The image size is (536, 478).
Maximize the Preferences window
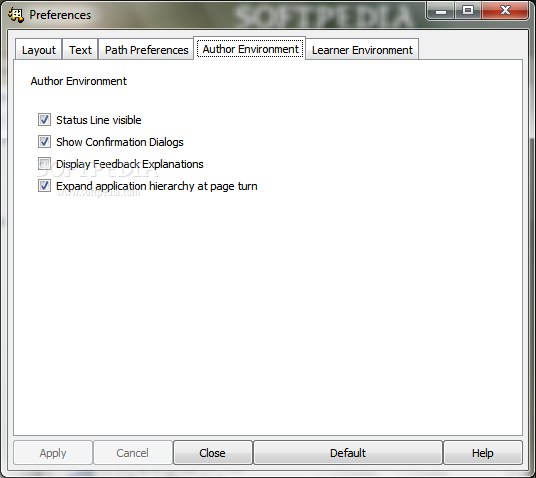pyautogui.click(x=468, y=10)
